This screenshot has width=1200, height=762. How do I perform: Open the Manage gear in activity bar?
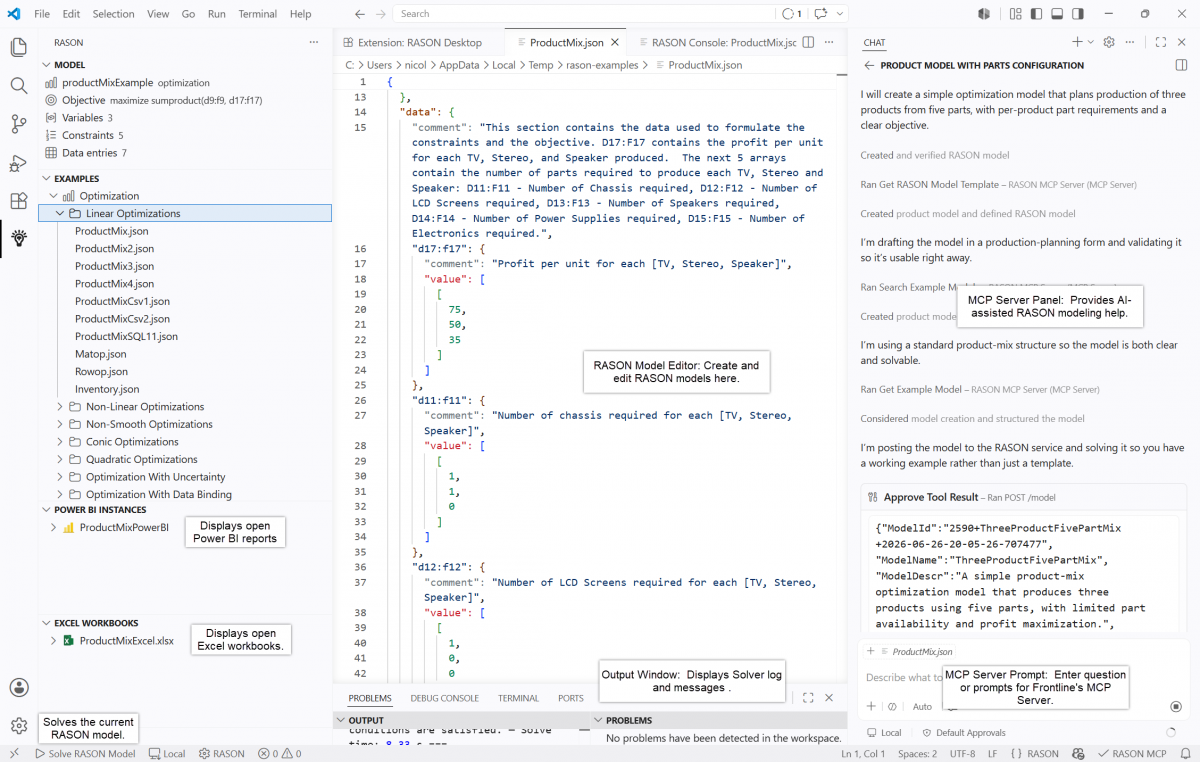[18, 725]
